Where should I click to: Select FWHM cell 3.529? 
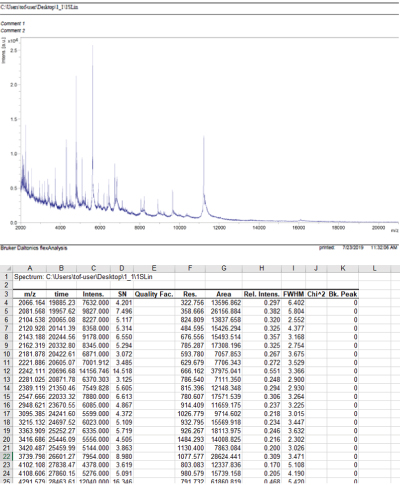pos(293,362)
